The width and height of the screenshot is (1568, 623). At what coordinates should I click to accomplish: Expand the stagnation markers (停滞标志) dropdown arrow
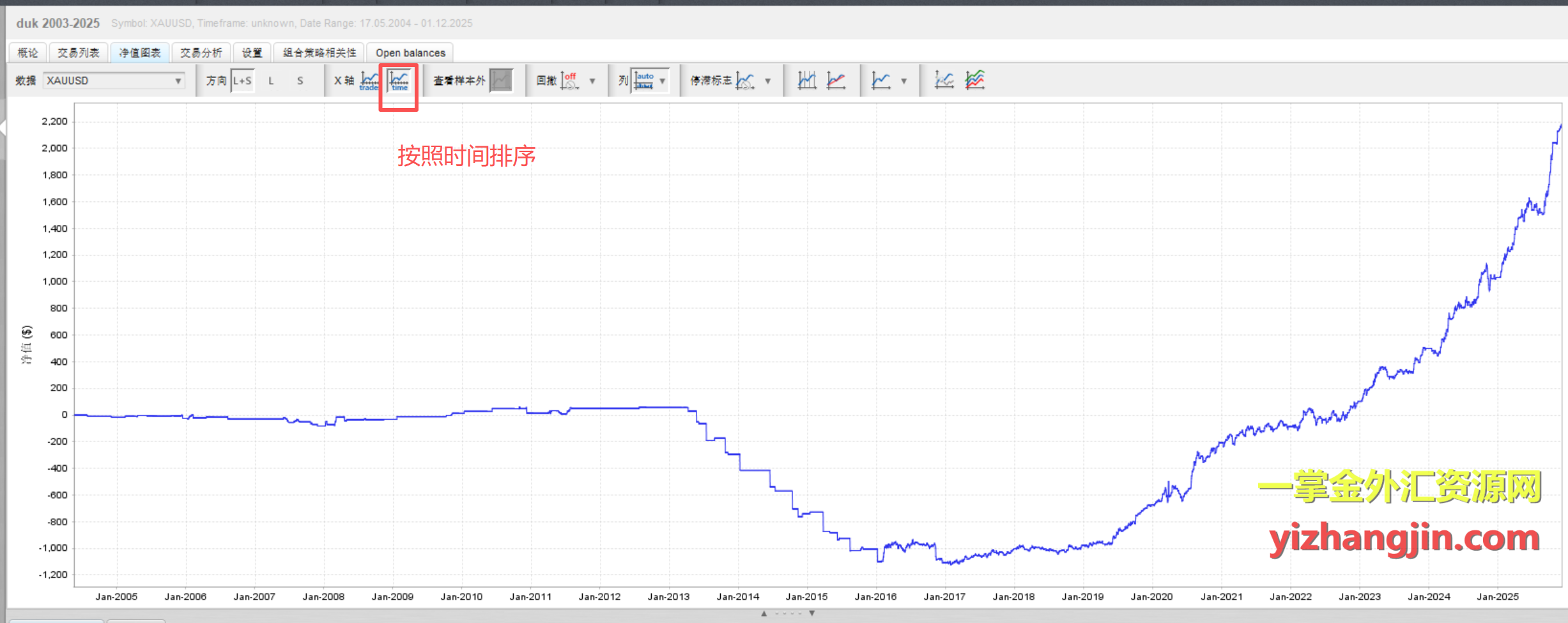click(x=768, y=81)
